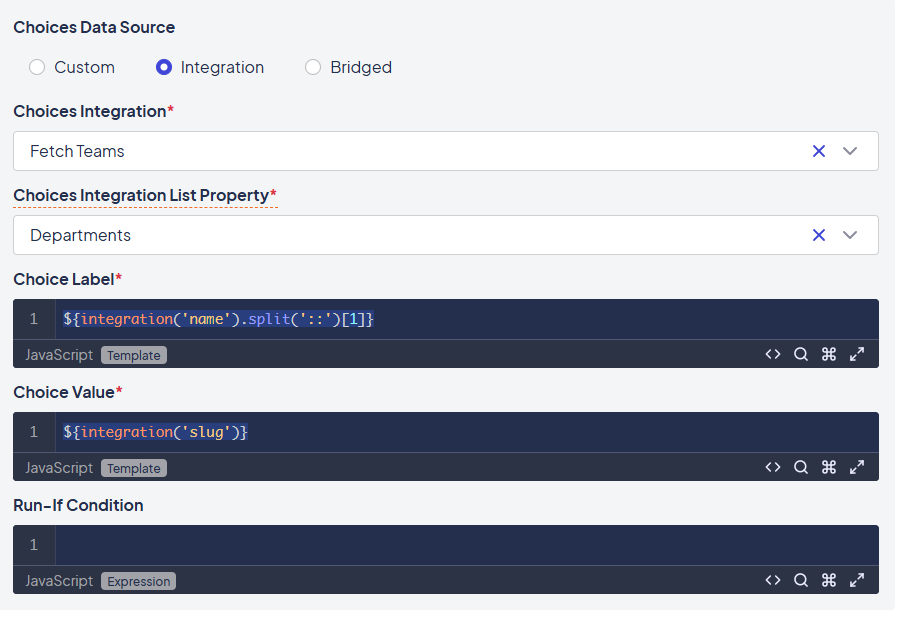Screen dimensions: 905x622
Task: Click the Template badge under Choice Label
Action: point(134,355)
